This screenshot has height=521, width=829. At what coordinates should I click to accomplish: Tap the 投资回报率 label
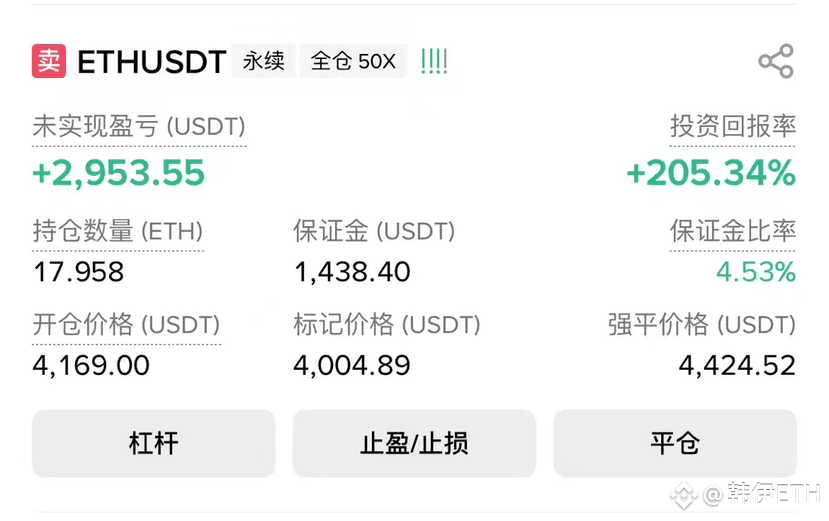click(733, 126)
